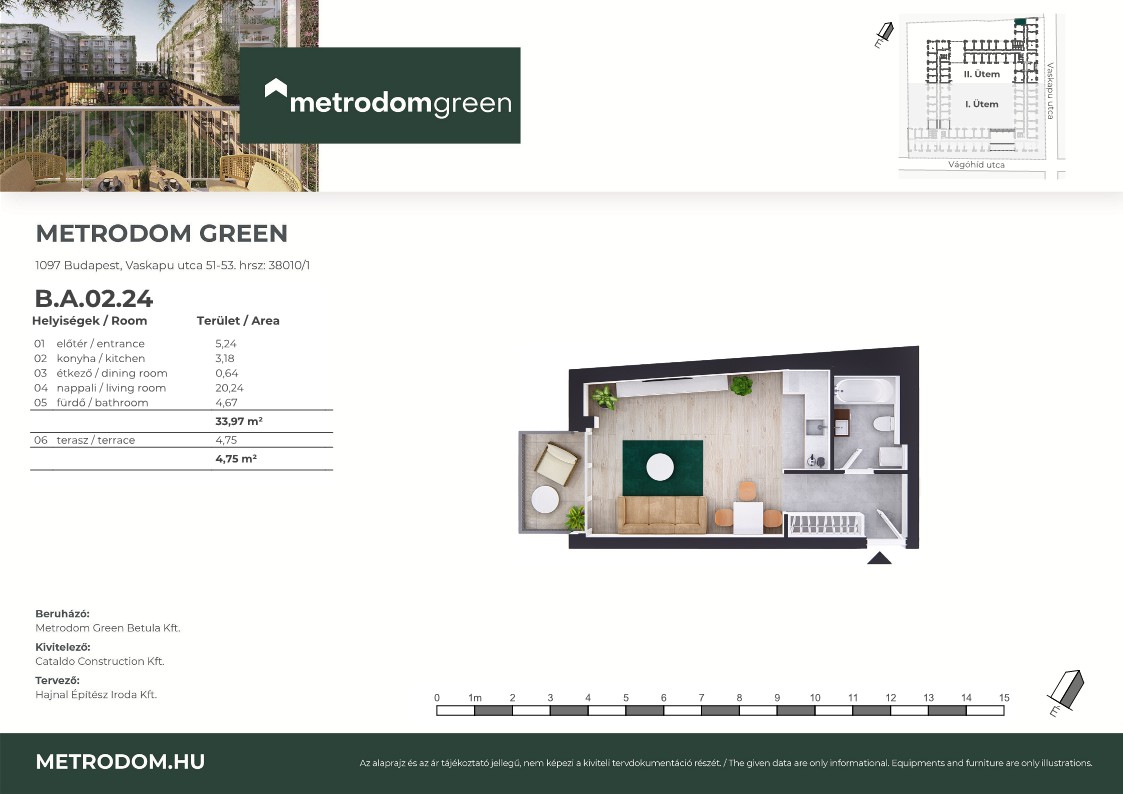Click the black entrance arrow below the floor plan
This screenshot has height=794, width=1123.
[x=879, y=557]
